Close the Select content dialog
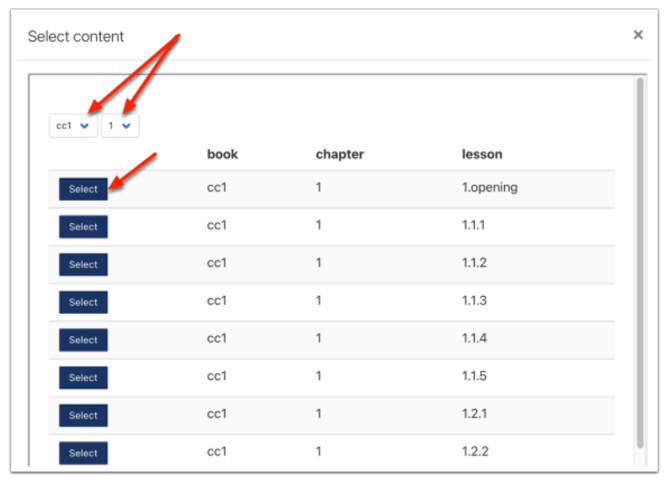The image size is (670, 483). pos(638,35)
